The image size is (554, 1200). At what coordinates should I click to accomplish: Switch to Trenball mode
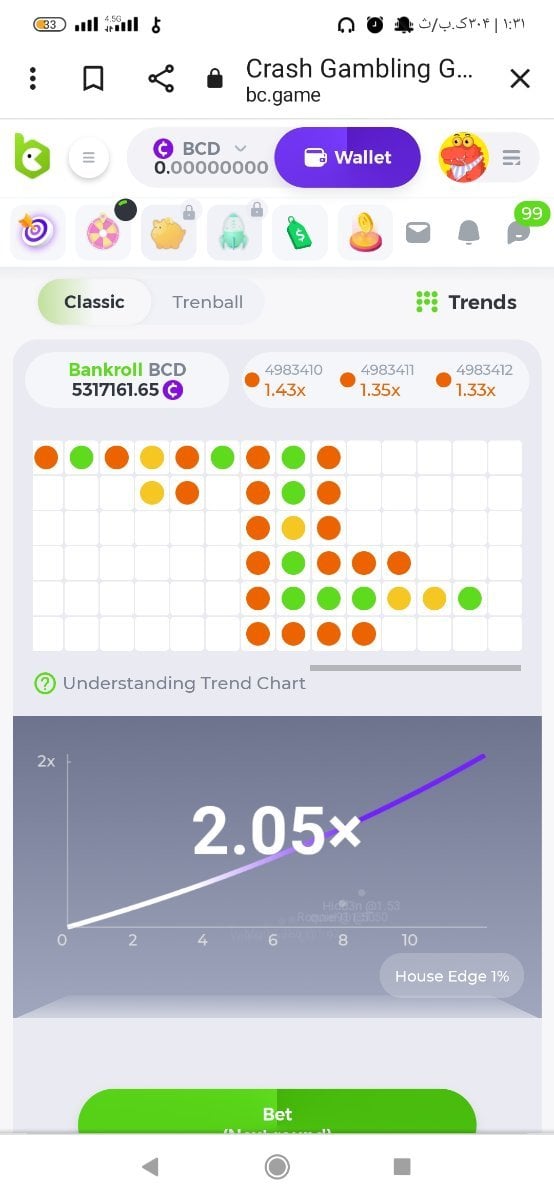click(x=207, y=302)
